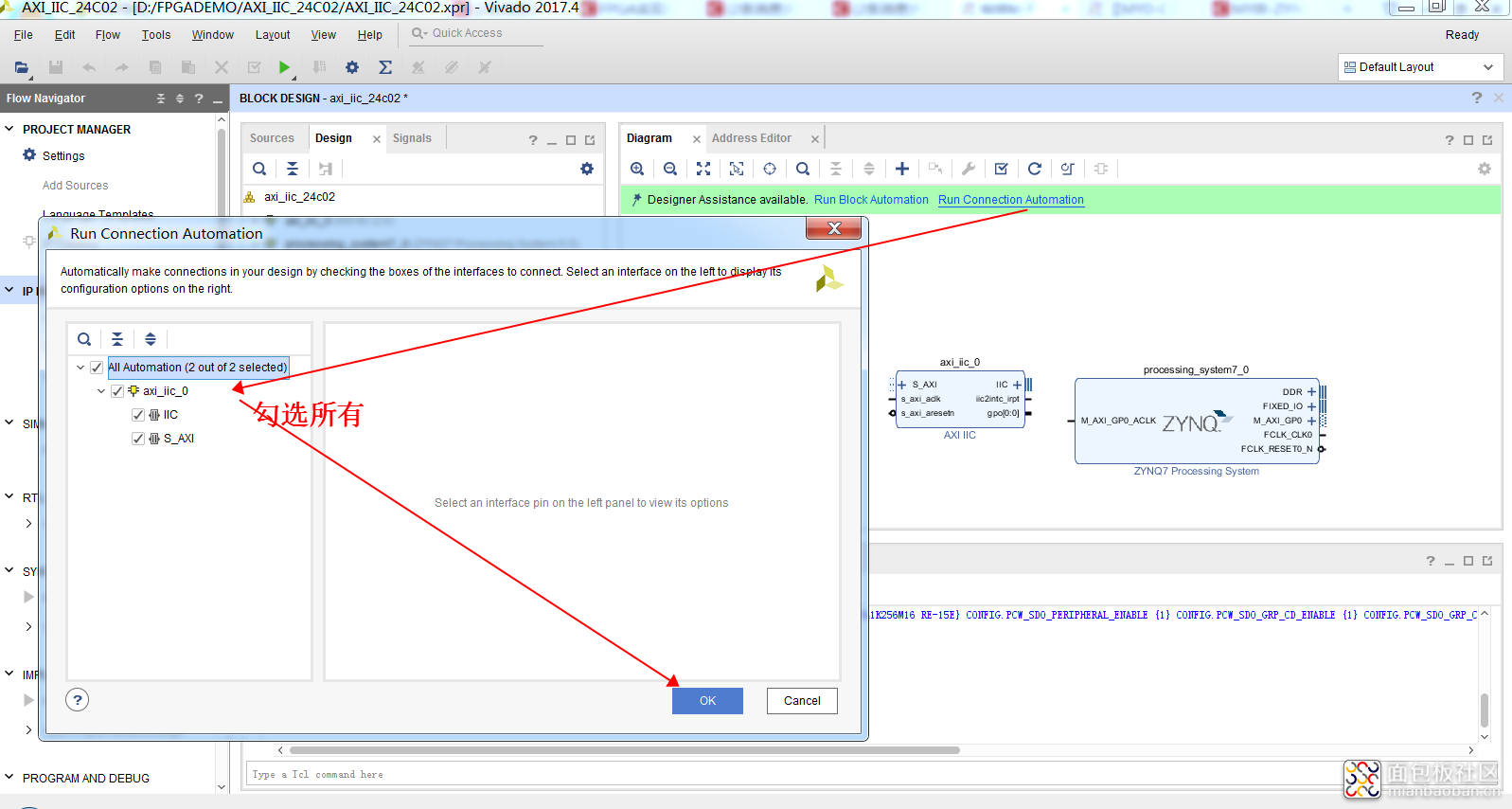
Task: Click the Flow Navigator vertical scrollbar
Action: click(x=222, y=171)
